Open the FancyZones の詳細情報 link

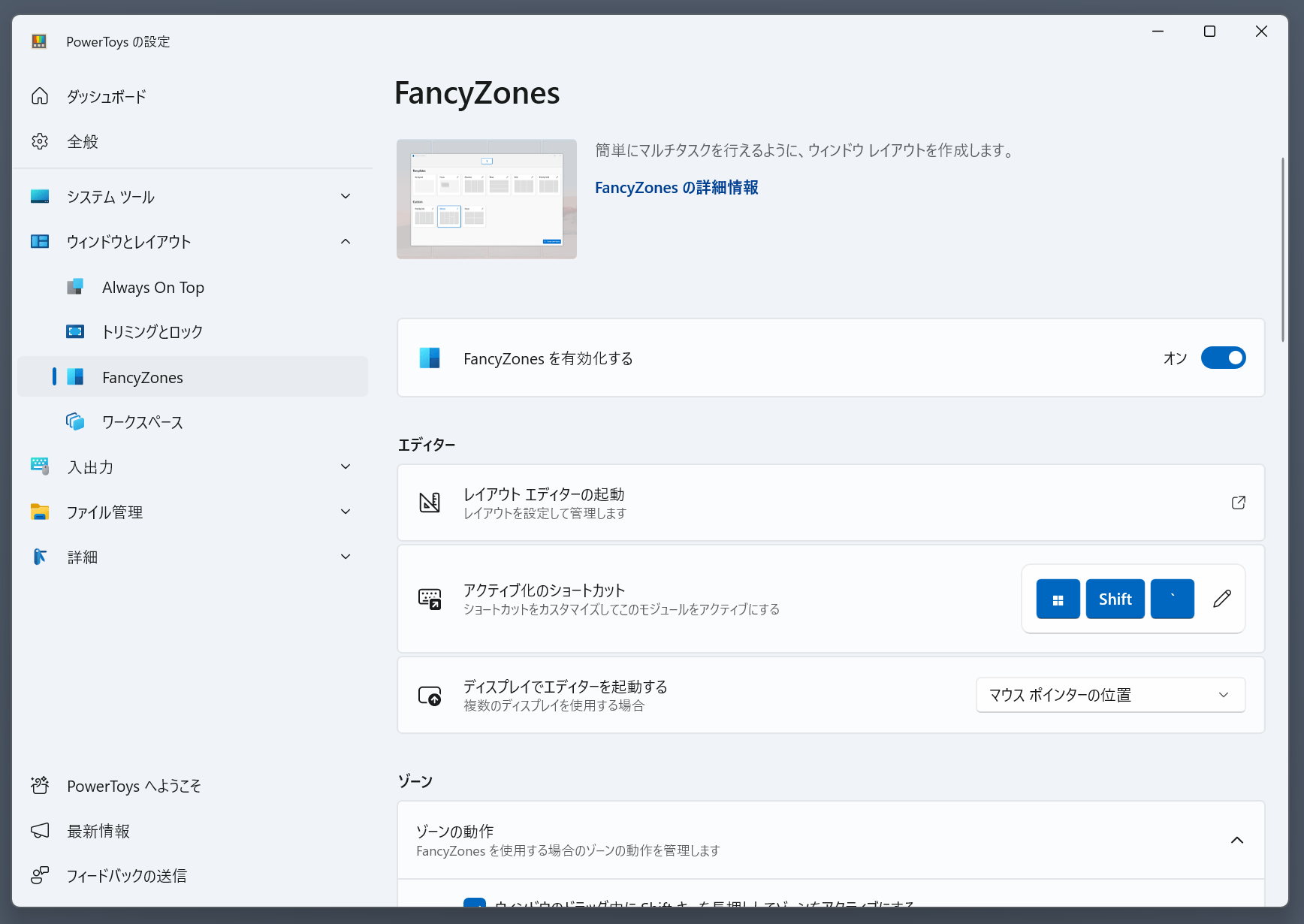coord(676,188)
